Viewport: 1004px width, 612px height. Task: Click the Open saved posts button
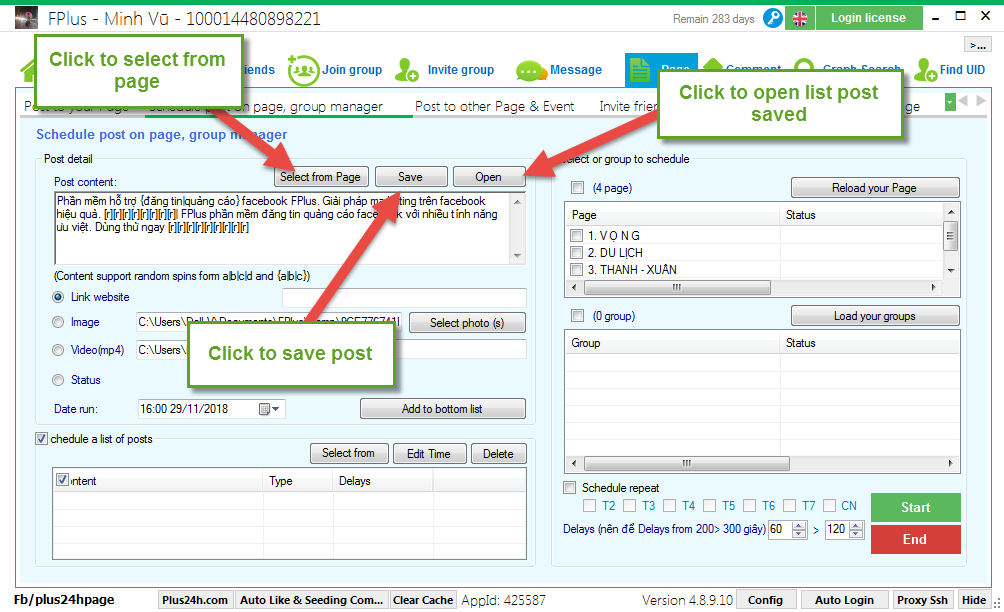489,177
